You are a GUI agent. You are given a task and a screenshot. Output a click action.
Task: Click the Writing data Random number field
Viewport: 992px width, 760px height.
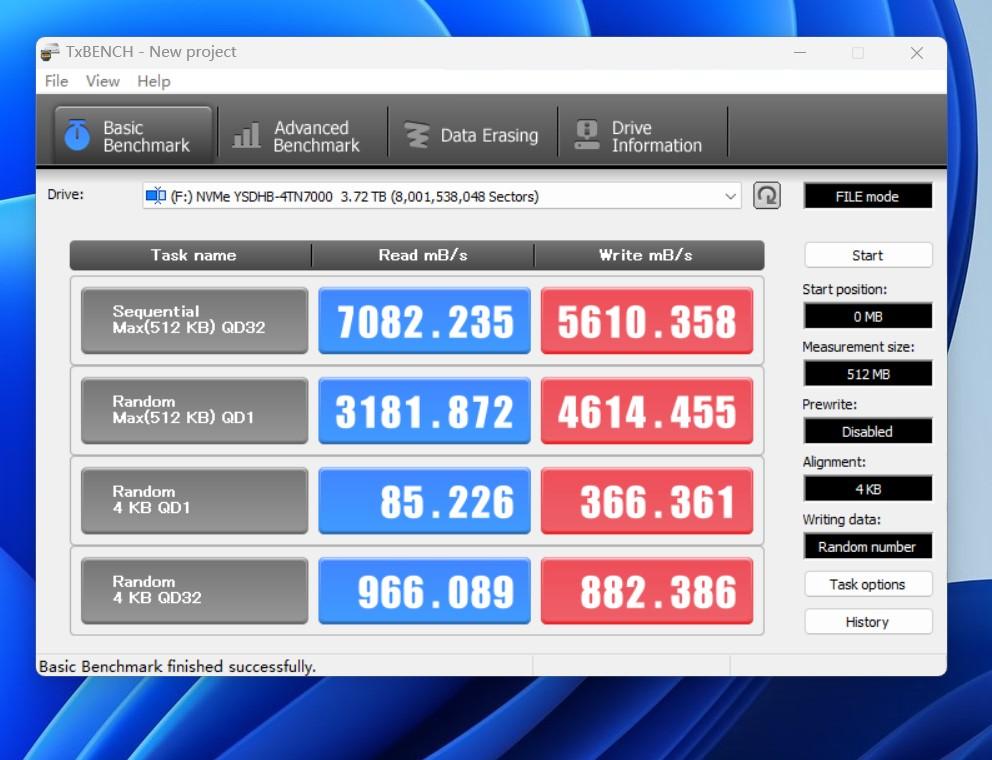(x=867, y=547)
